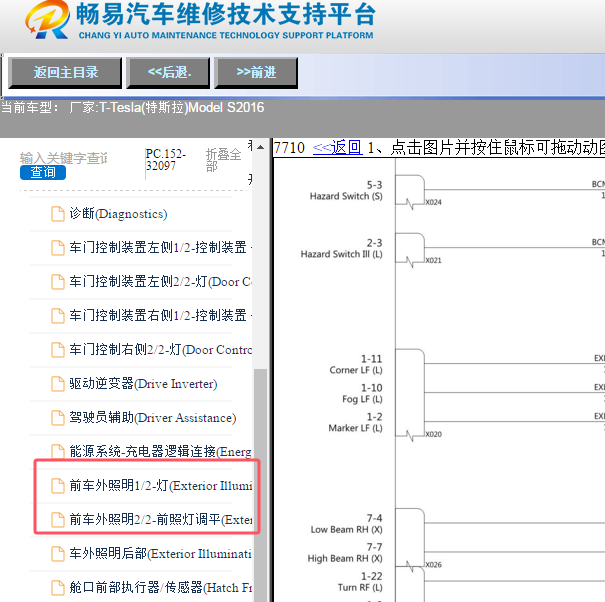Click the sidebar scrollbar up arrow
This screenshot has width=605, height=602.
(x=261, y=147)
